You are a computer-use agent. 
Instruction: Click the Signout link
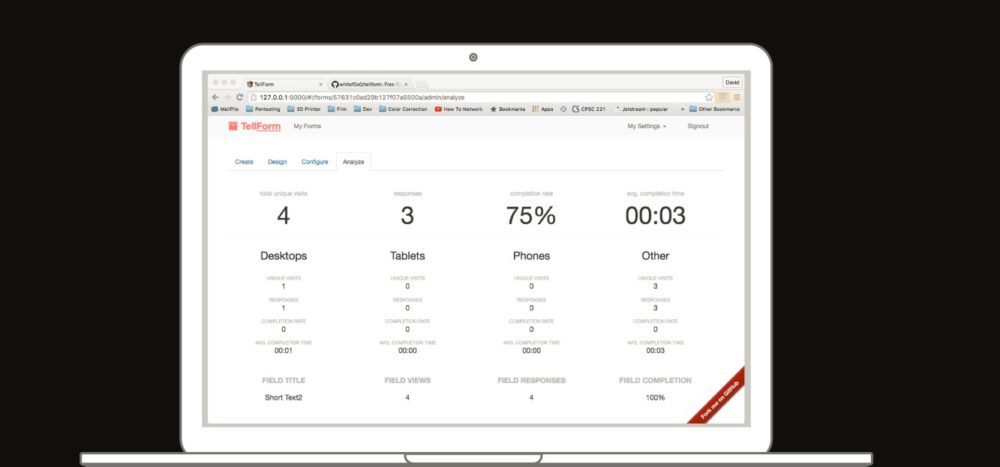pyautogui.click(x=698, y=127)
